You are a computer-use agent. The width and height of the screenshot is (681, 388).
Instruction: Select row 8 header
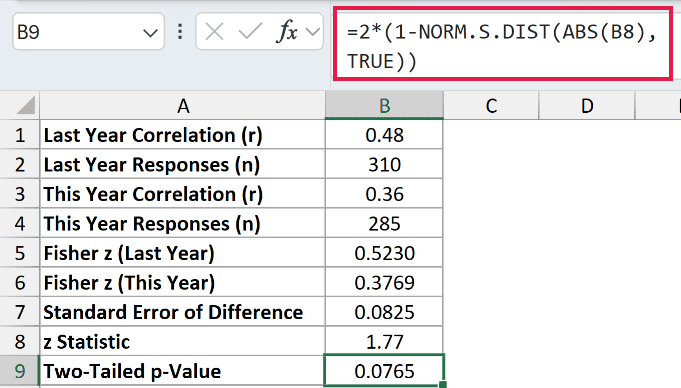[20, 342]
